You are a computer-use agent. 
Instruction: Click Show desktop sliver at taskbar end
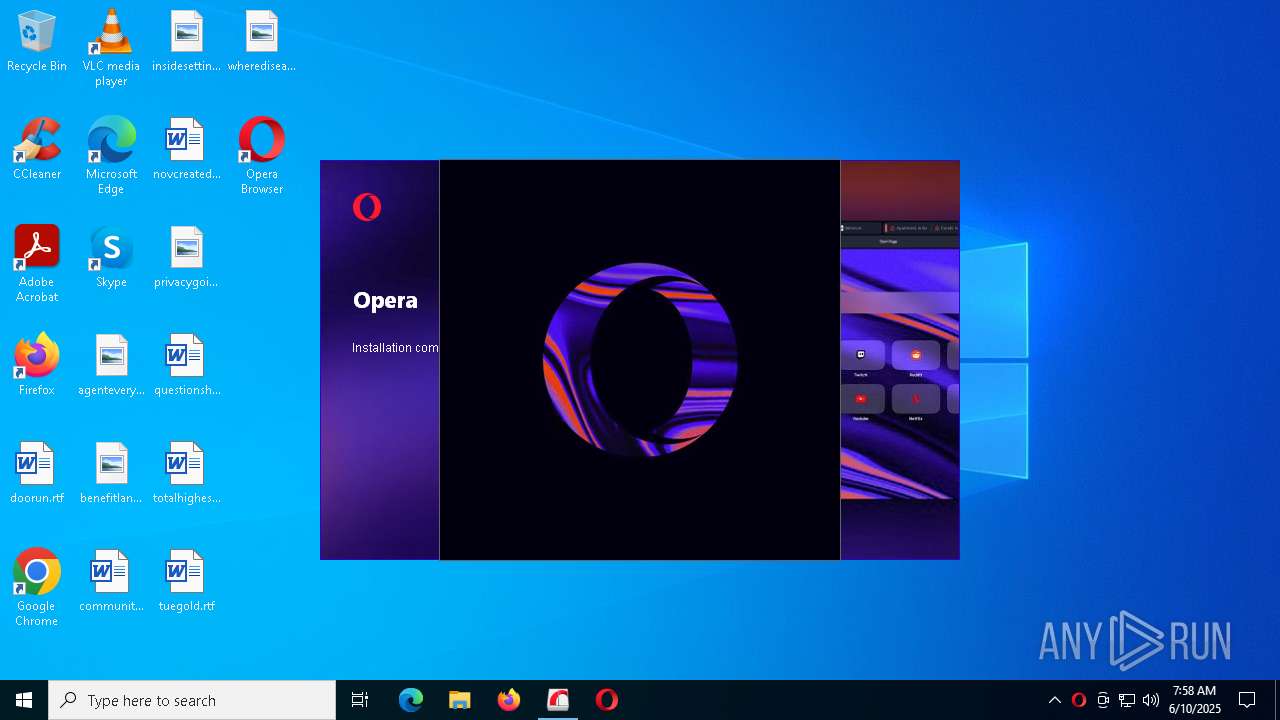(x=1277, y=700)
